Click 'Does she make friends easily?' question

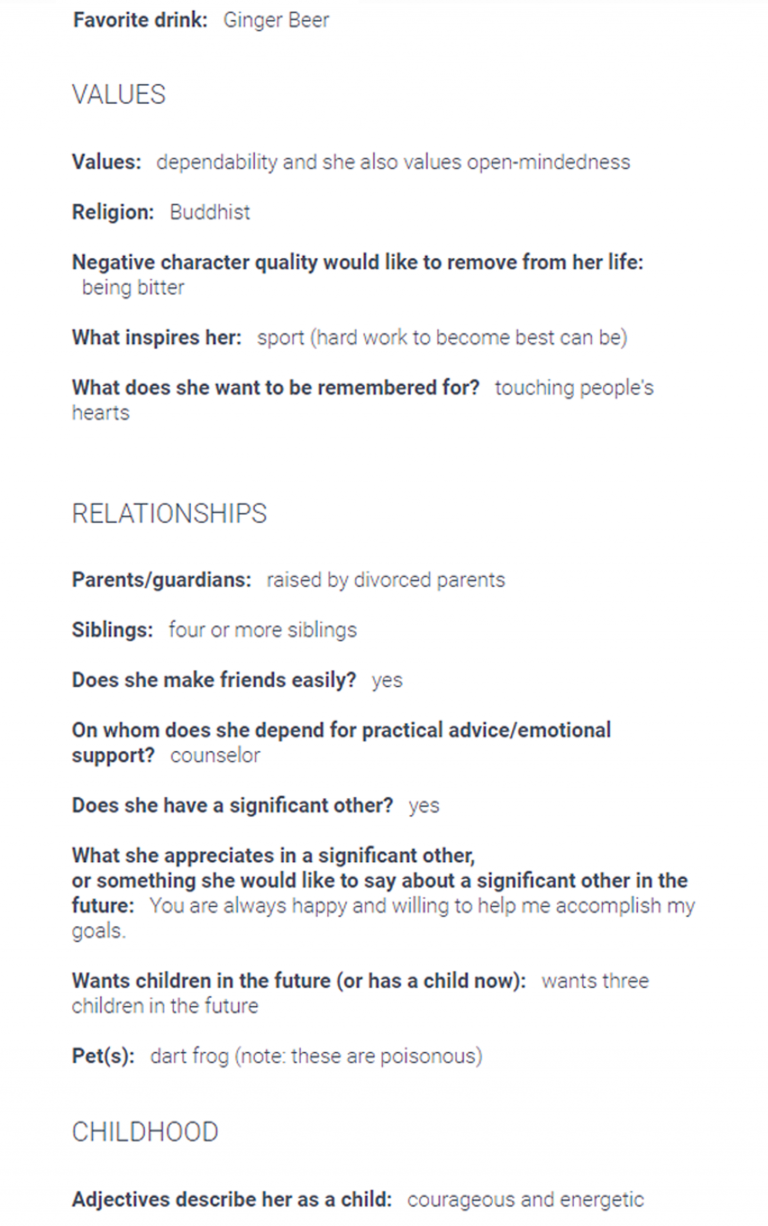coord(214,680)
